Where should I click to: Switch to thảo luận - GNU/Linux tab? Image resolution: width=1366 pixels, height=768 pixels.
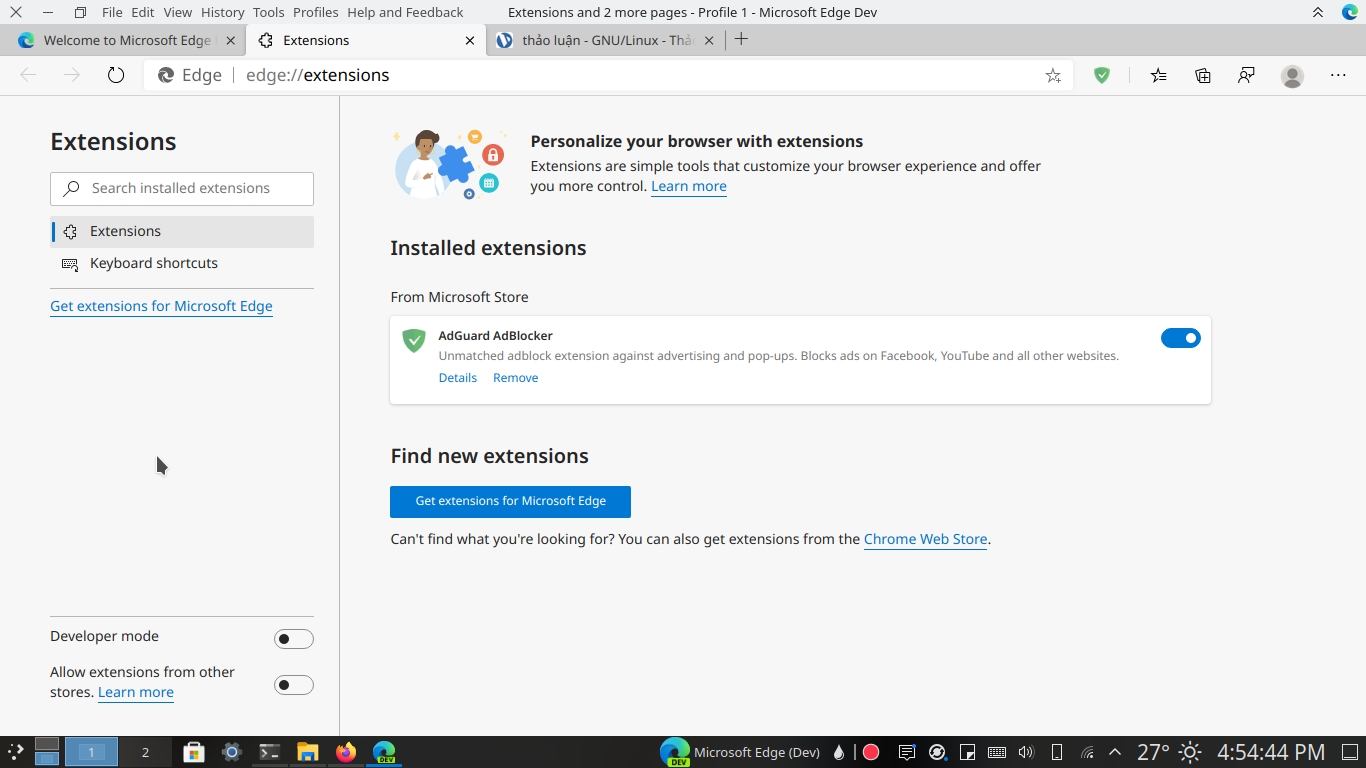(607, 41)
